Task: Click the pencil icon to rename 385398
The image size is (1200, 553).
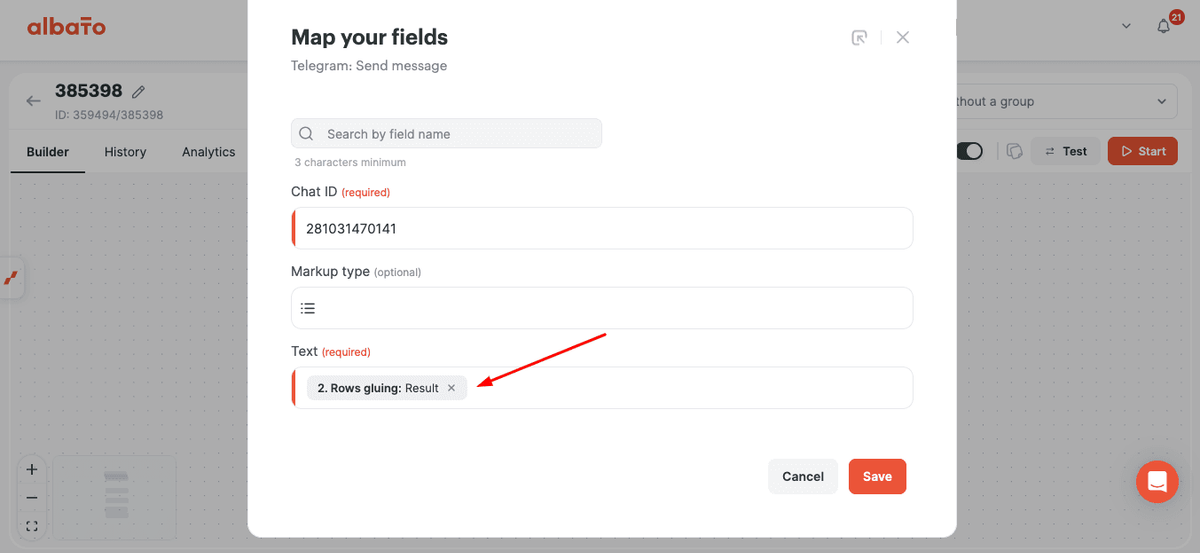Action: [x=139, y=92]
